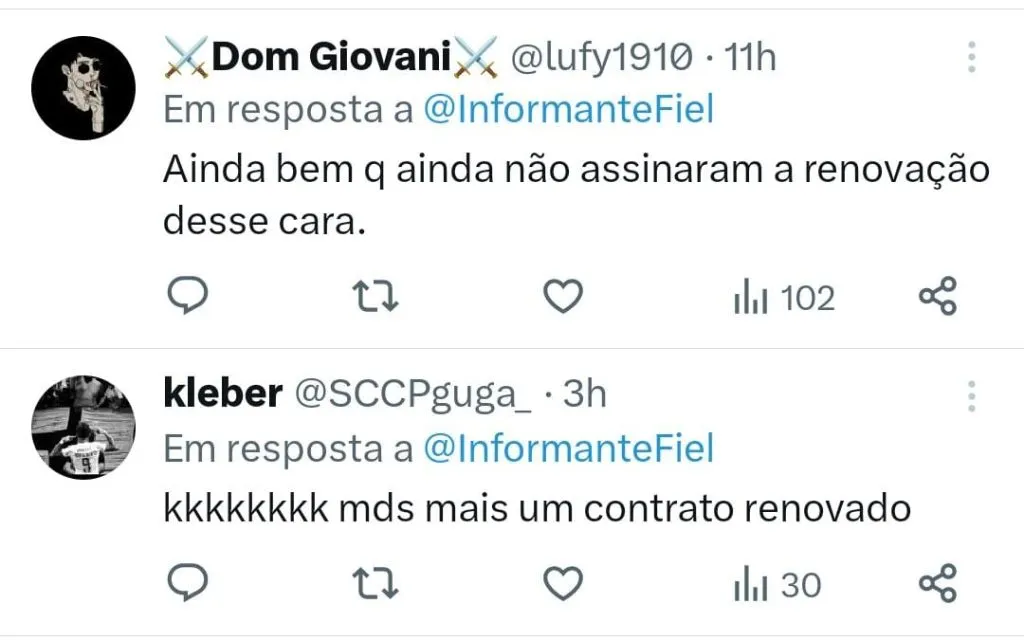Share Dom Giovani's tweet
This screenshot has height=640, width=1024.
pyautogui.click(x=937, y=297)
